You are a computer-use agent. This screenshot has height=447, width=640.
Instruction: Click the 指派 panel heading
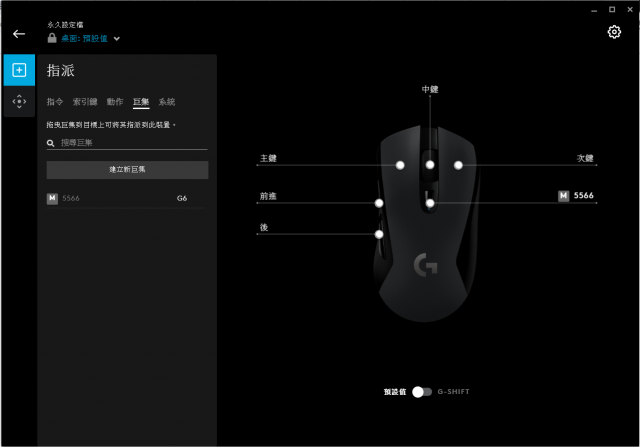[60, 71]
